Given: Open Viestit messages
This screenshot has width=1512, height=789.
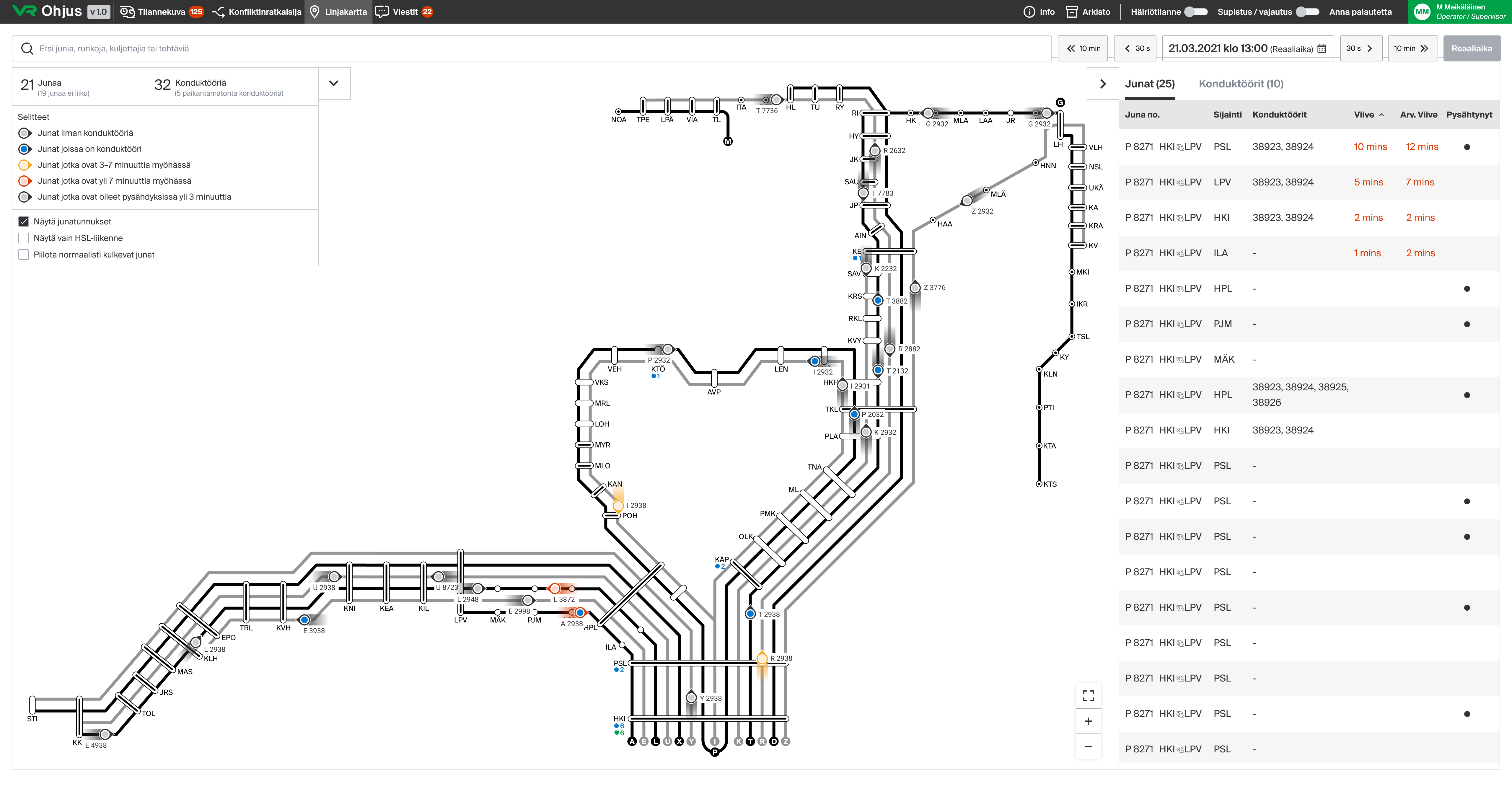Looking at the screenshot, I should point(404,12).
